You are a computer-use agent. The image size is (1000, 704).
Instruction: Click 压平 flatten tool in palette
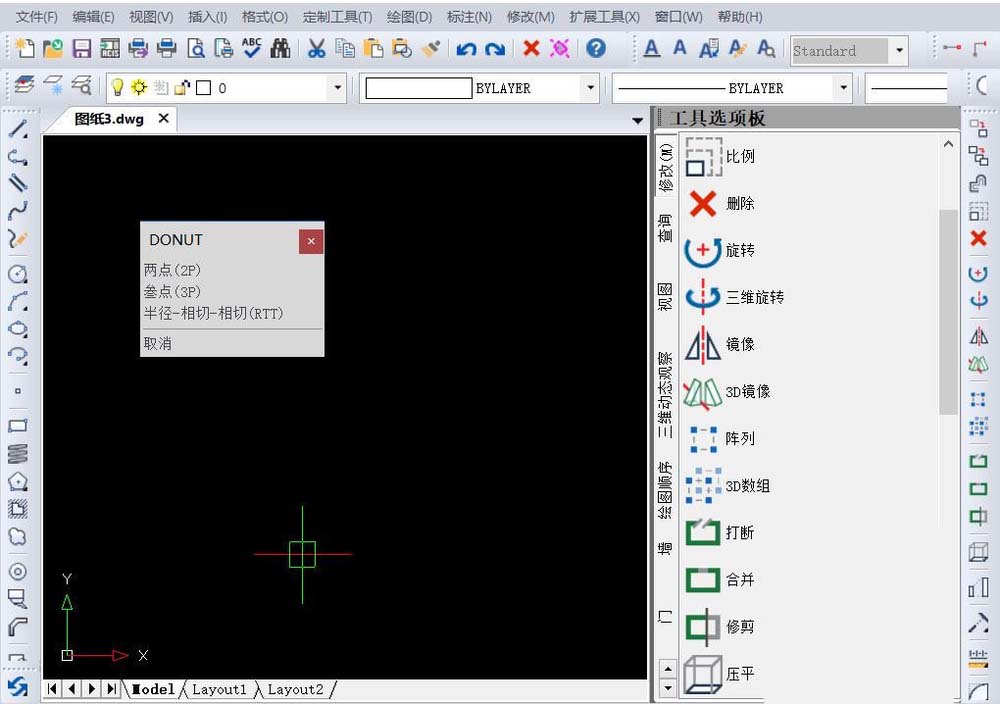point(721,674)
